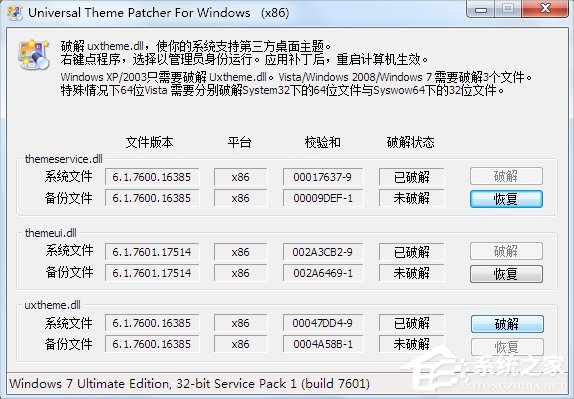Click the Windows 7 Ultimate Edition status bar text

[x=190, y=384]
